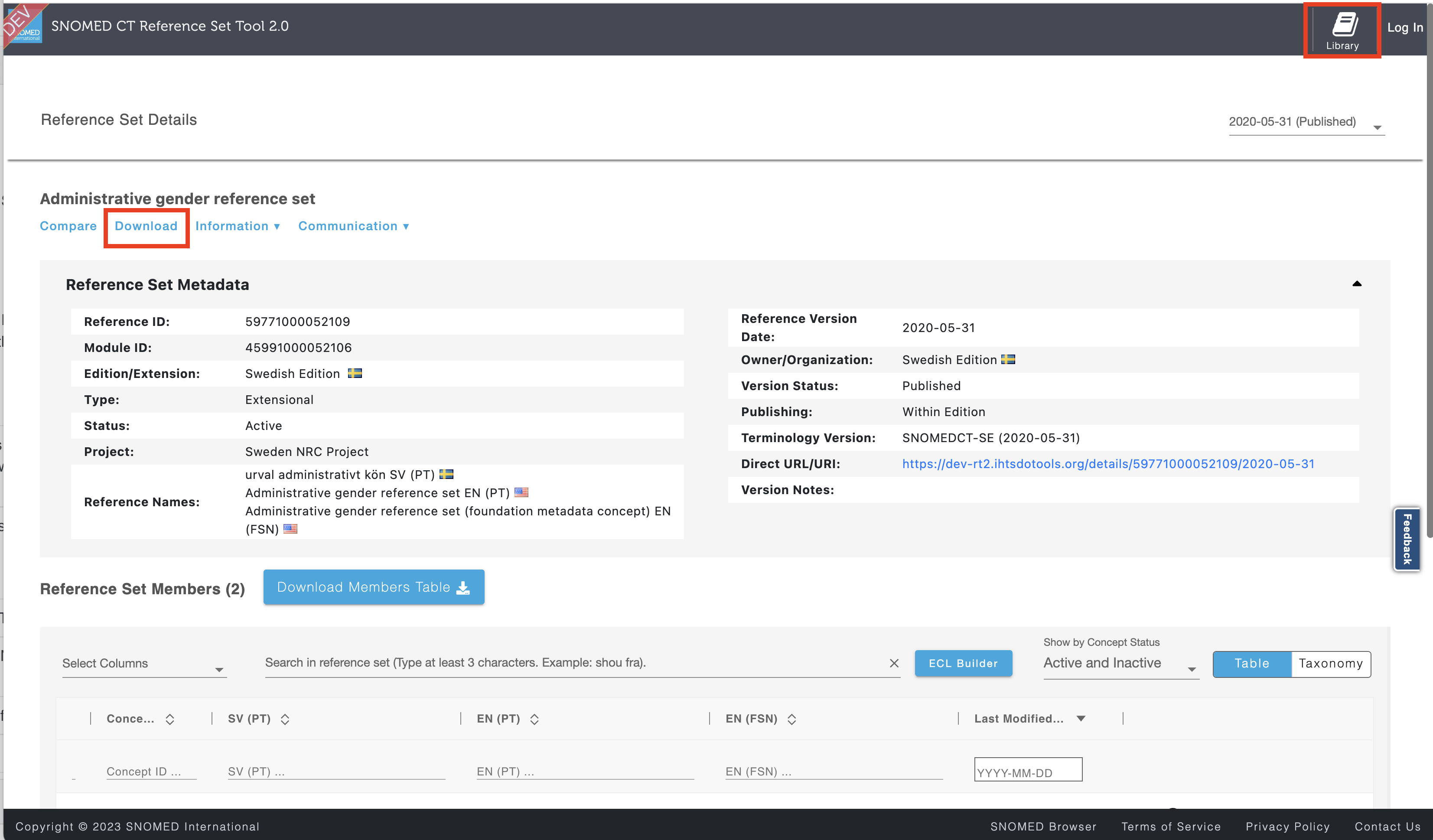Click the Administrative gender reference set heading
The image size is (1433, 840).
point(177,199)
